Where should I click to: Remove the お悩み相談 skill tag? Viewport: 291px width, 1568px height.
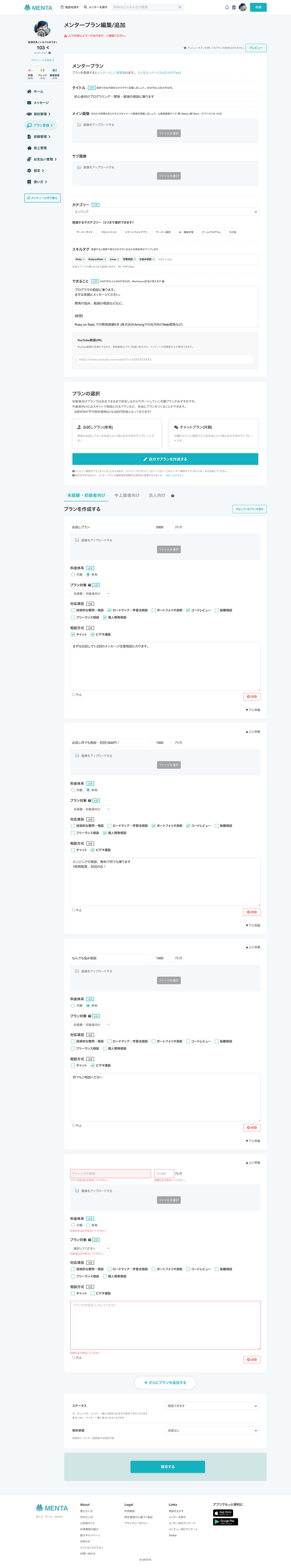pyautogui.click(x=154, y=259)
